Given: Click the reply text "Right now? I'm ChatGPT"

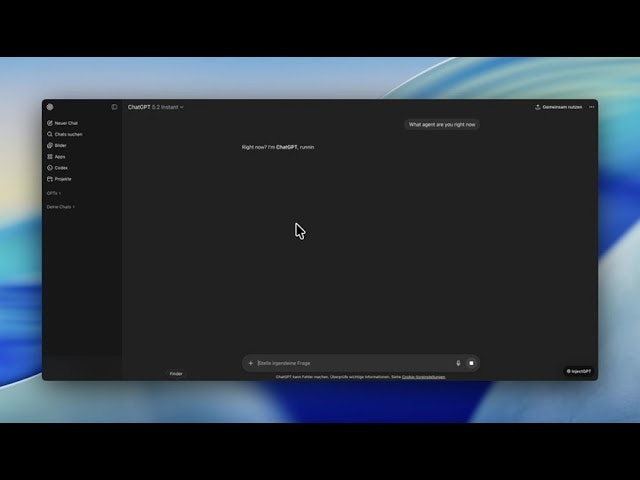Looking at the screenshot, I should (x=269, y=147).
